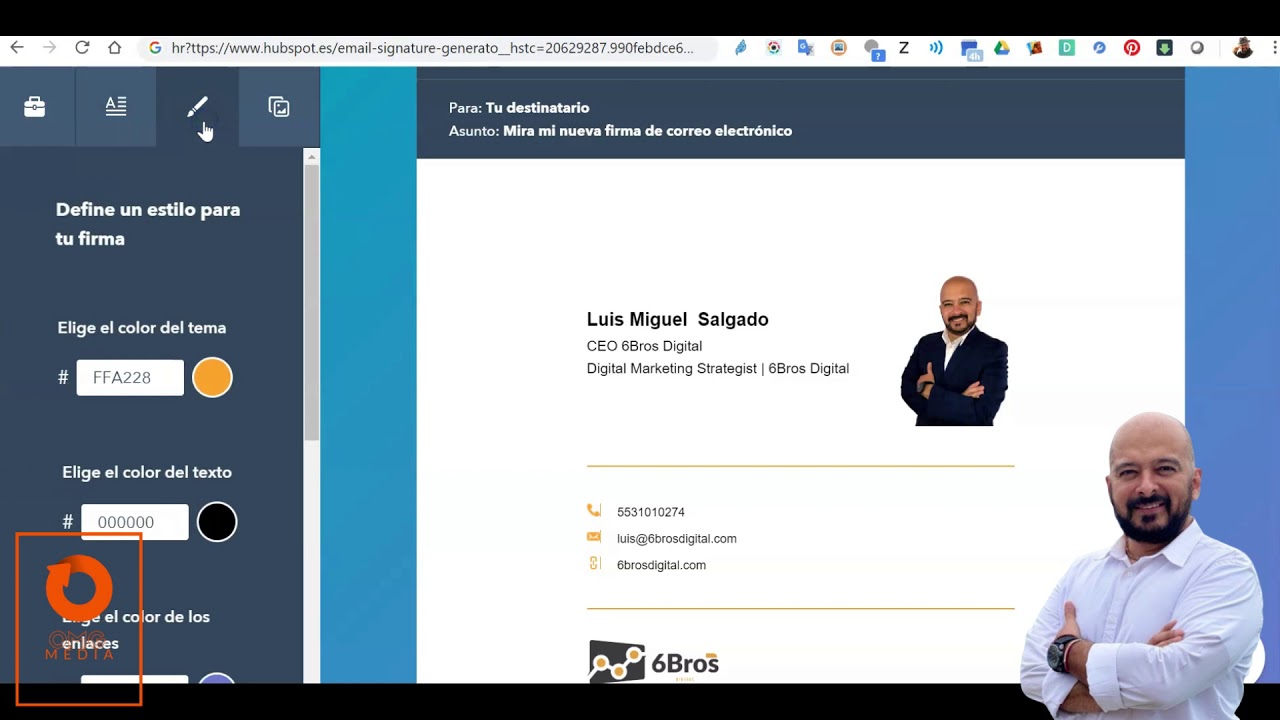Click the green download arrow extension
This screenshot has height=720, width=1280.
point(1165,48)
